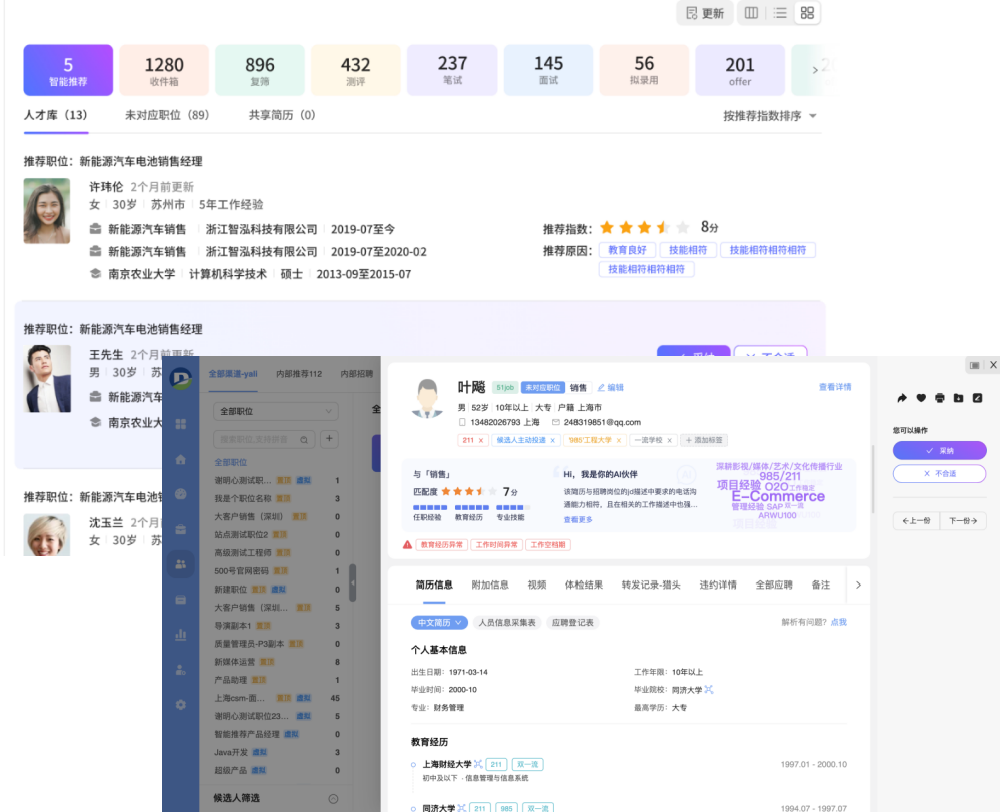Select the edit pen icon in right panel
Viewport: 1002px width, 812px height.
(978, 397)
